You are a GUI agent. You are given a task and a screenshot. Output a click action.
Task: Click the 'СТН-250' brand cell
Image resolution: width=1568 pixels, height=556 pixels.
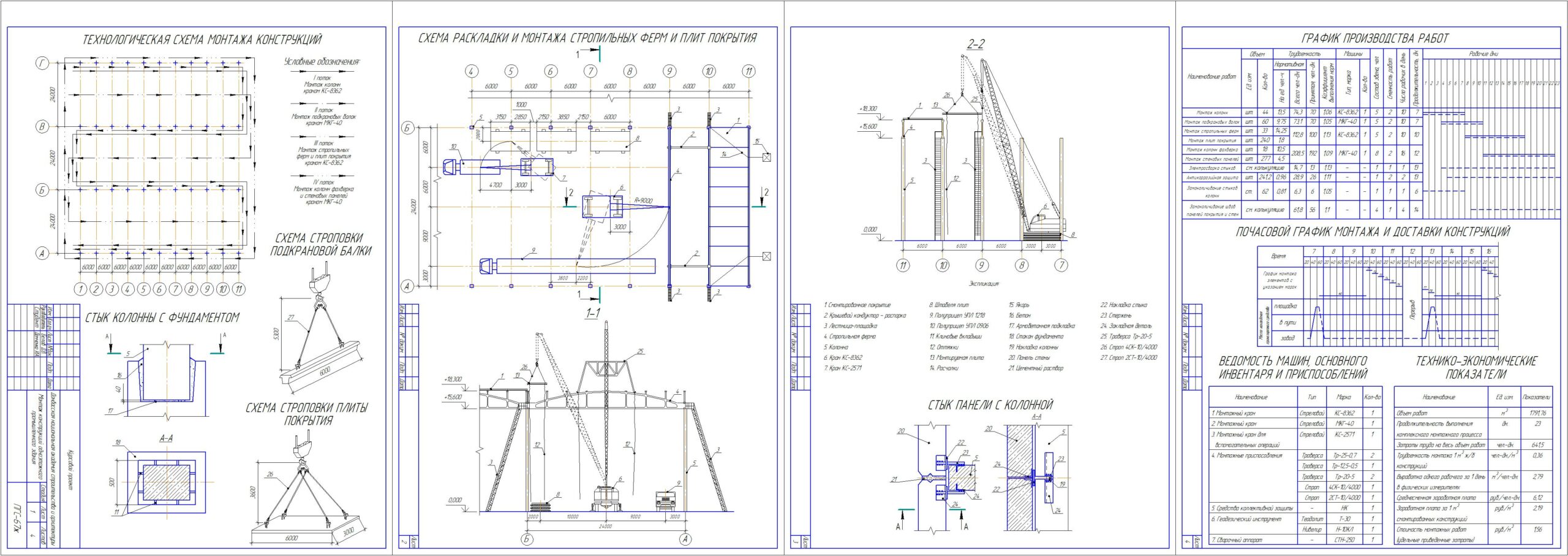[x=1344, y=540]
